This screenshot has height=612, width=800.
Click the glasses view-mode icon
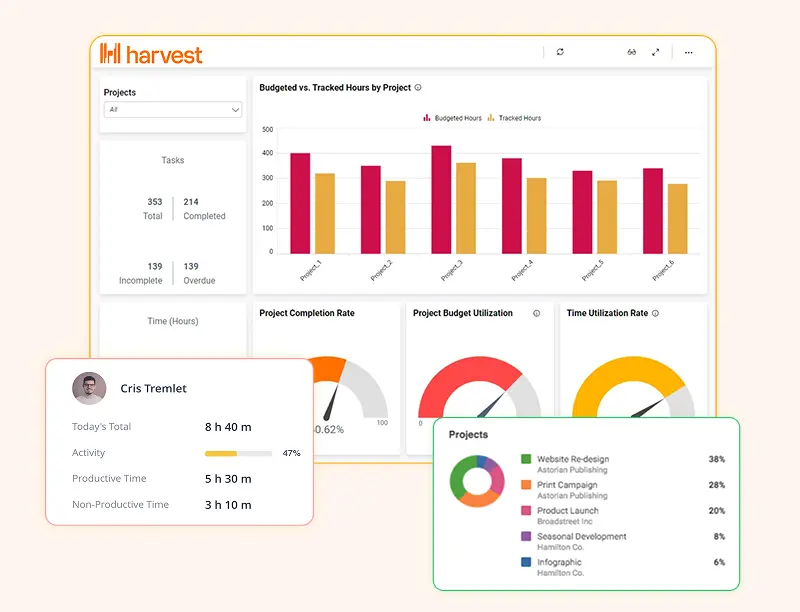[632, 52]
